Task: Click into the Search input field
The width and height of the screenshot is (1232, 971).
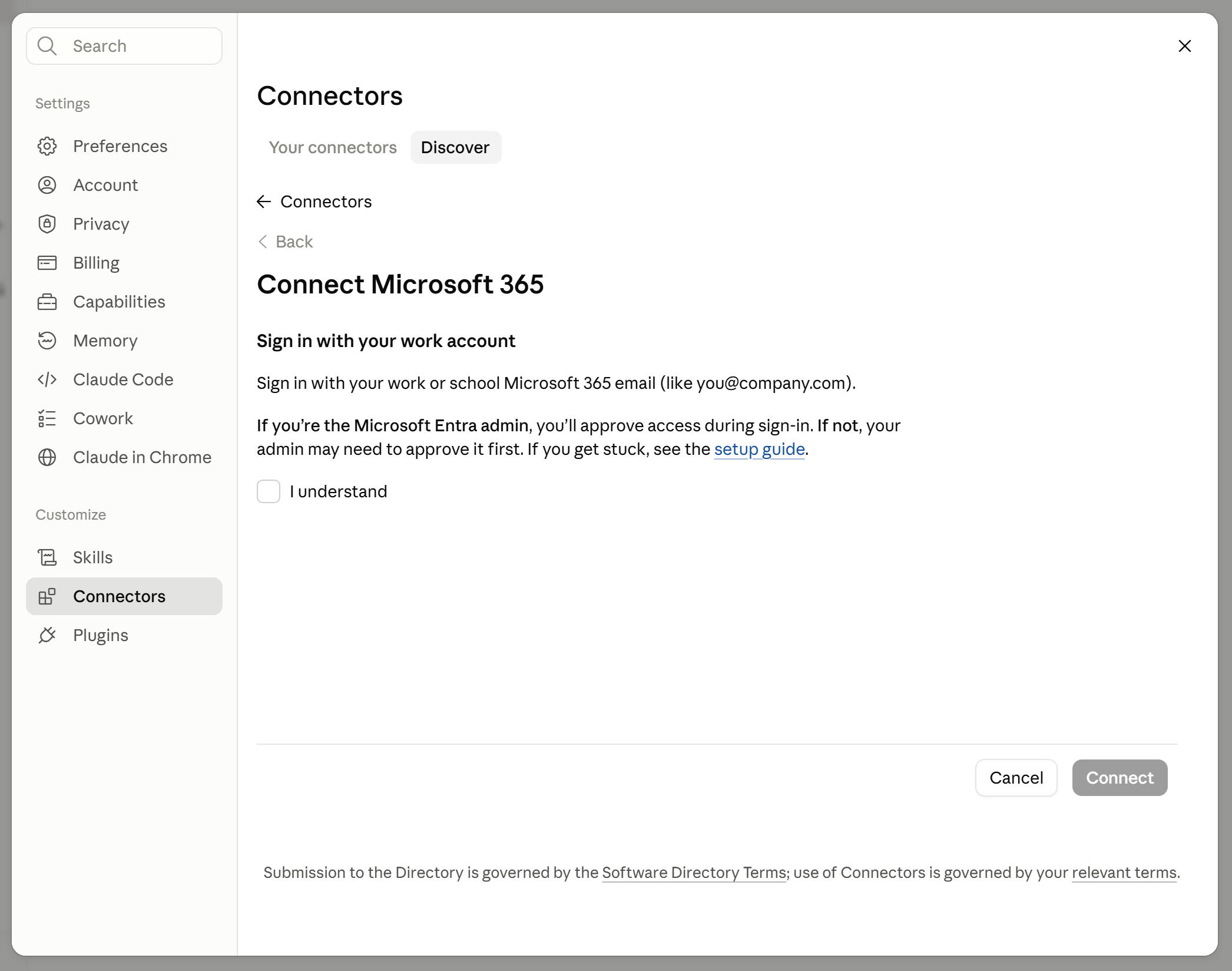Action: click(124, 46)
